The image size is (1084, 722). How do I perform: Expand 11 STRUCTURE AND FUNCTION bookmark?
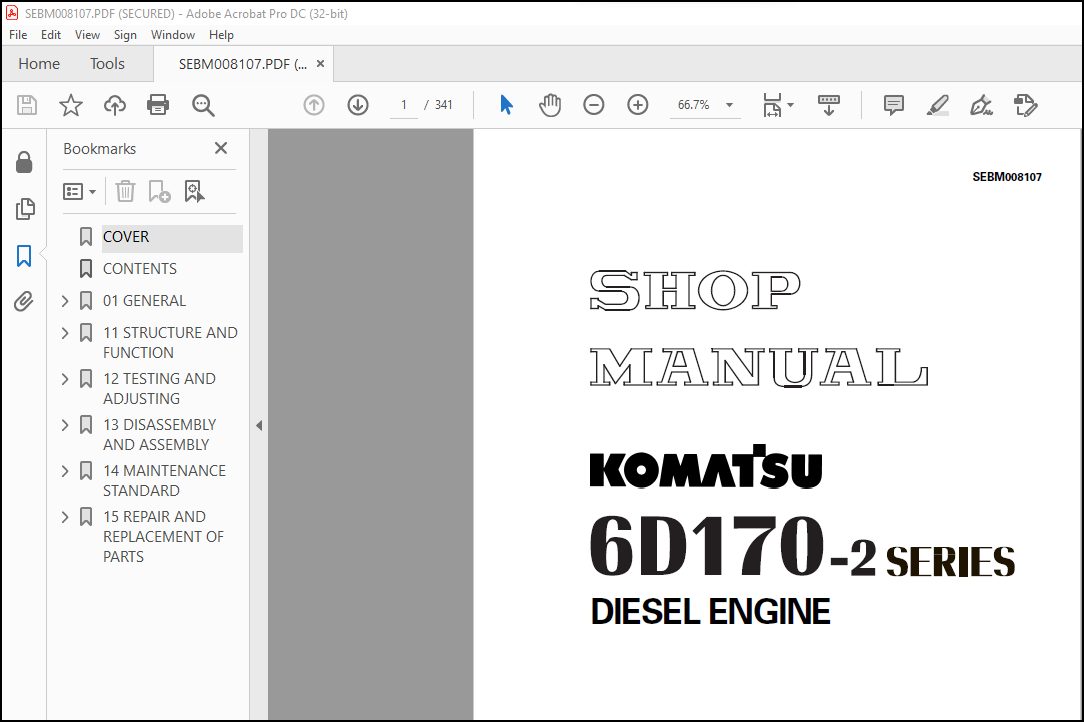click(x=65, y=333)
